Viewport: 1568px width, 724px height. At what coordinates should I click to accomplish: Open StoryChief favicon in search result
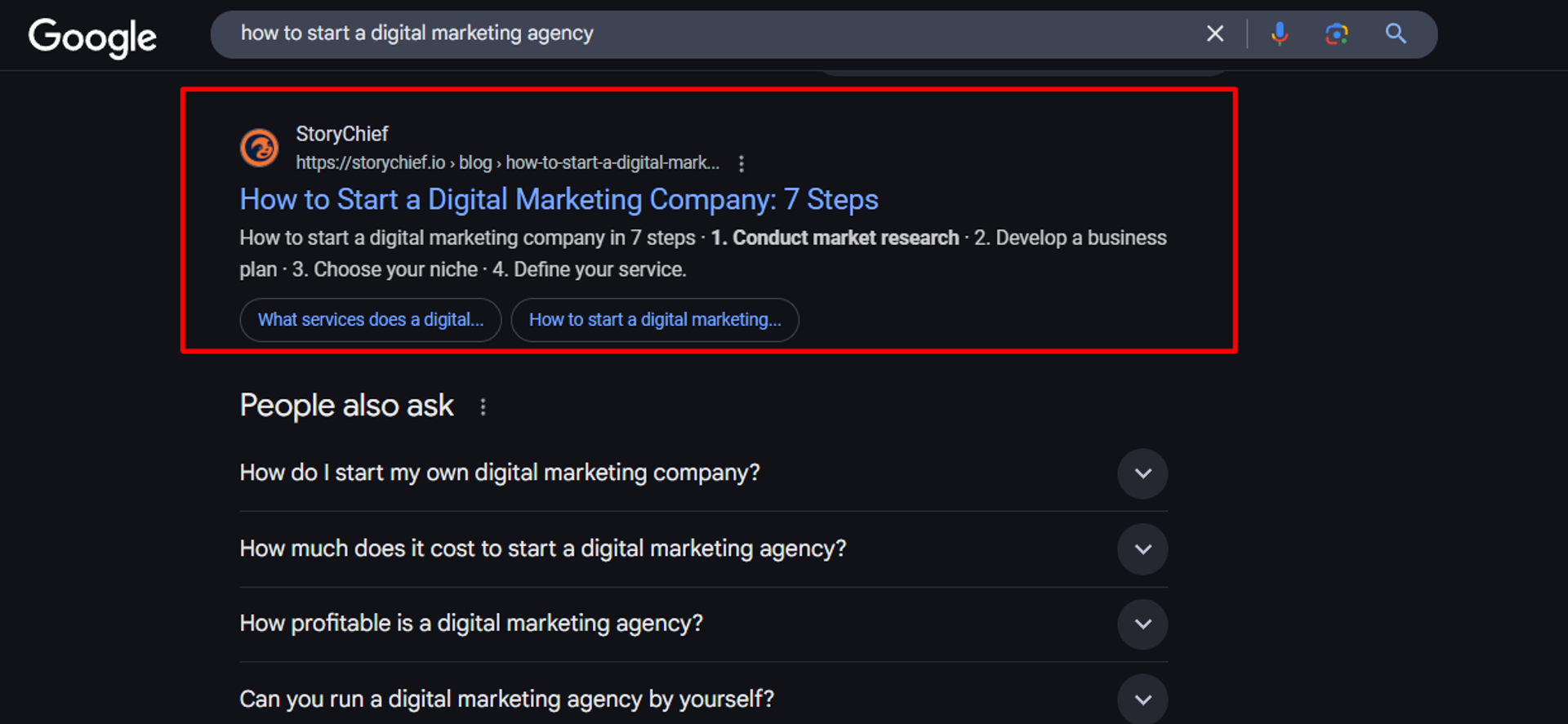[x=259, y=148]
